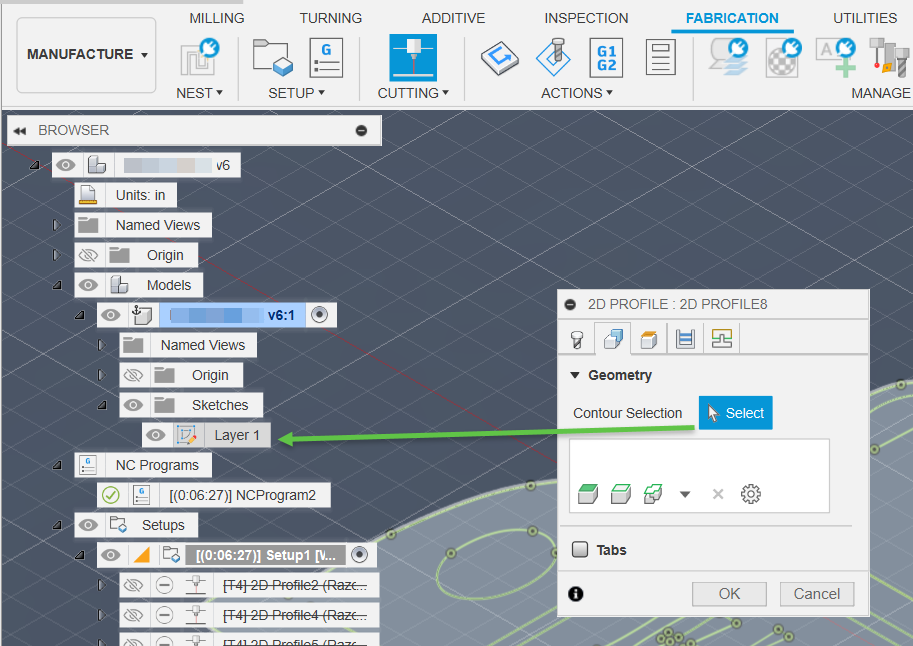Image resolution: width=913 pixels, height=646 pixels.
Task: Open the MILLING ribbon tab
Action: pos(216,17)
